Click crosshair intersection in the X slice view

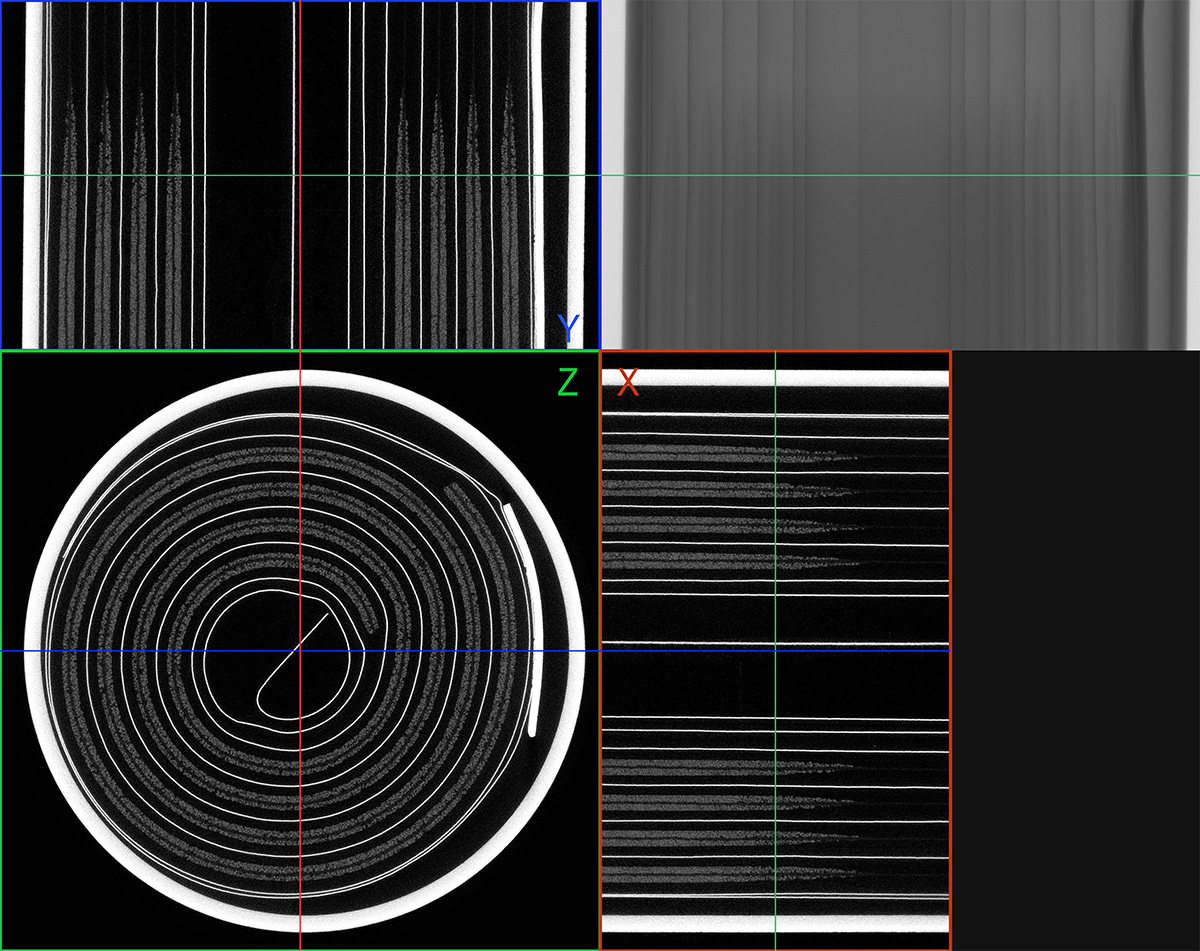[x=775, y=651]
